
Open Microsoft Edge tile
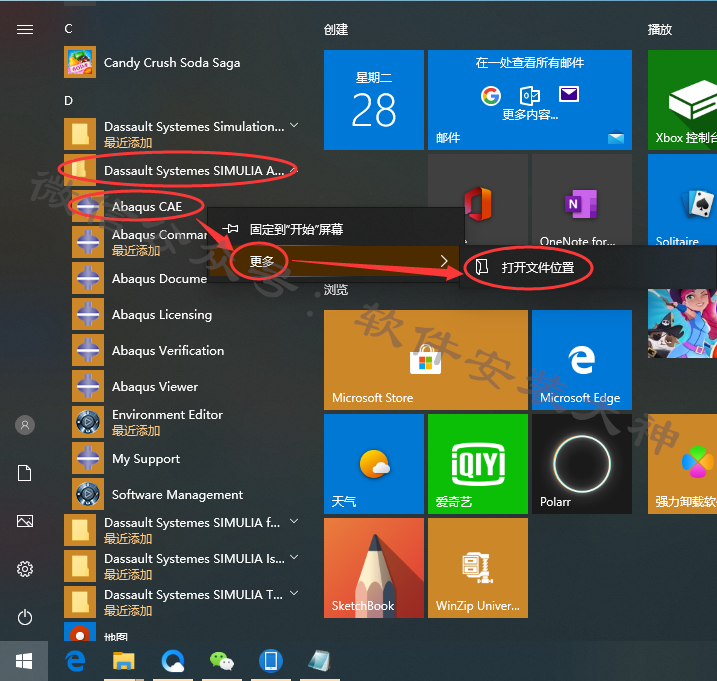tap(582, 360)
